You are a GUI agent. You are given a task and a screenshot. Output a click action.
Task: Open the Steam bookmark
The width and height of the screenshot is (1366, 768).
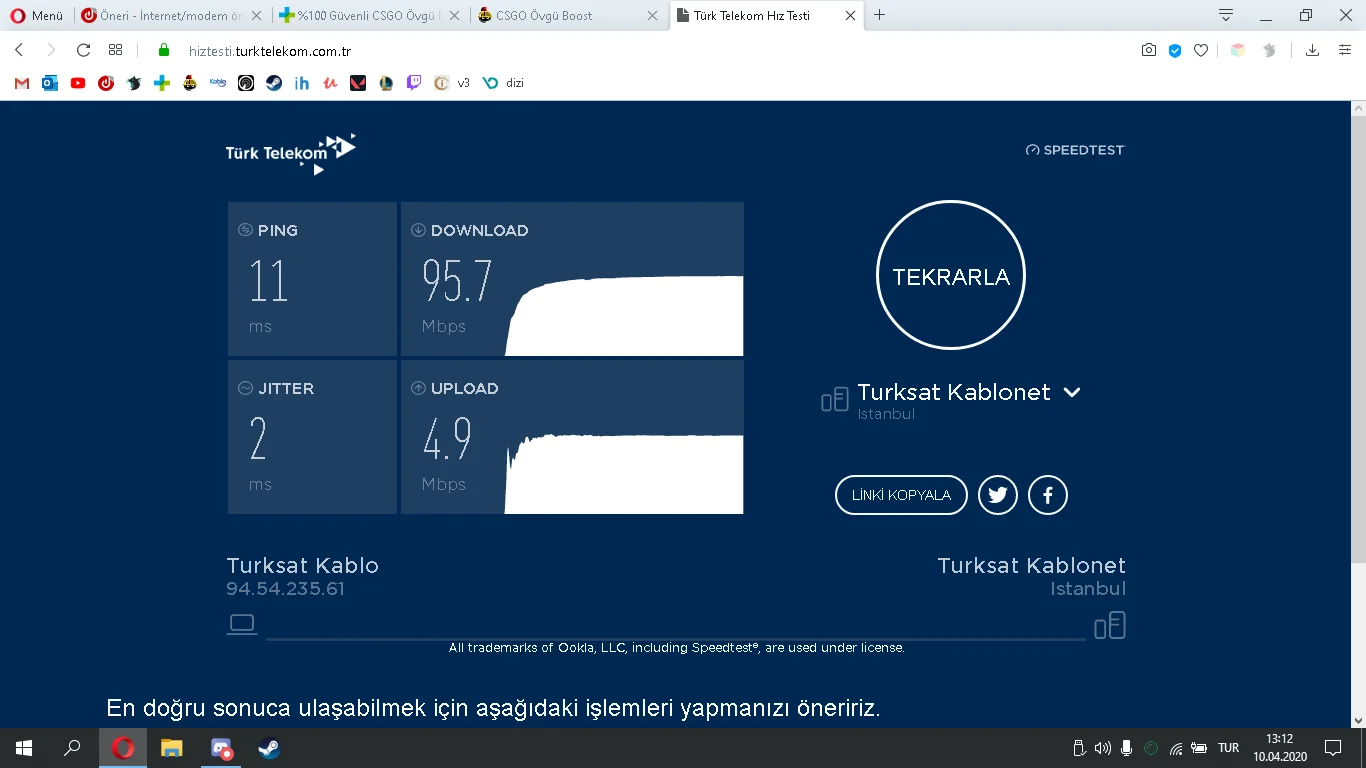click(x=273, y=83)
